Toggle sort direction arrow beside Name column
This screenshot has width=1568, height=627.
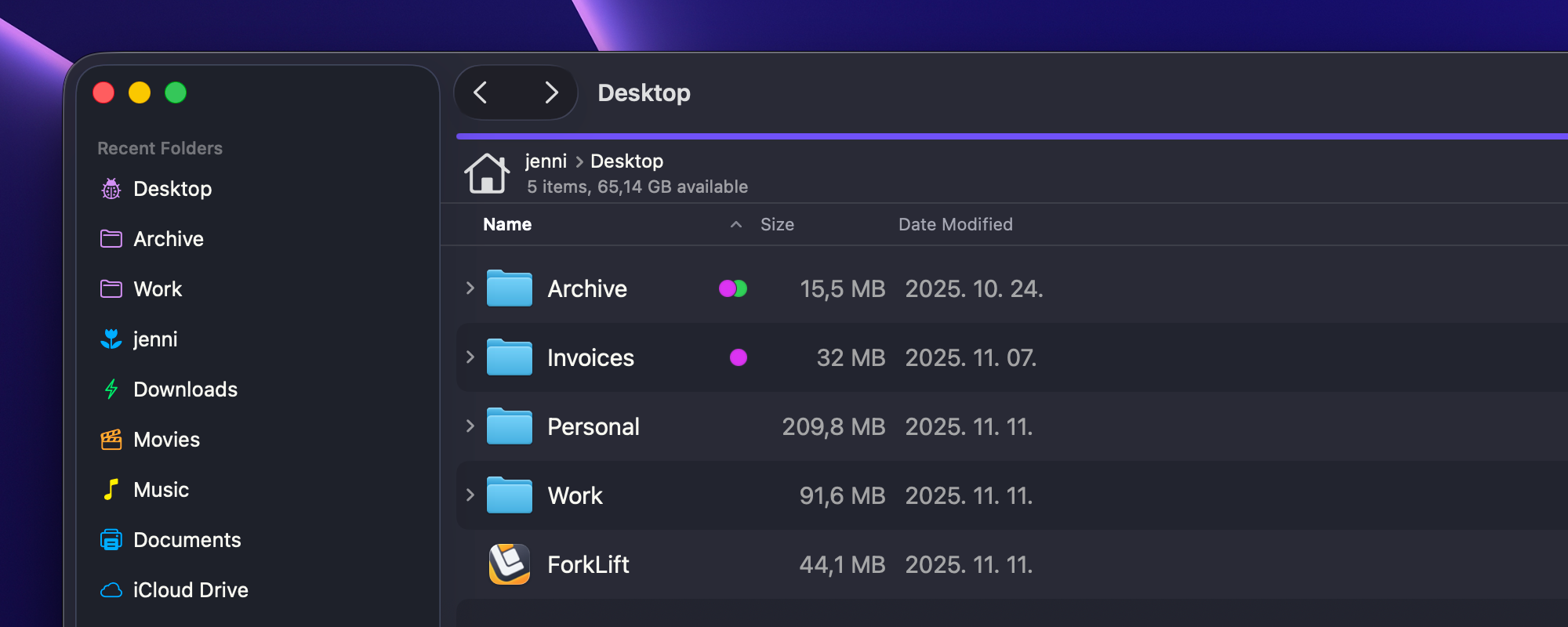[x=736, y=225]
